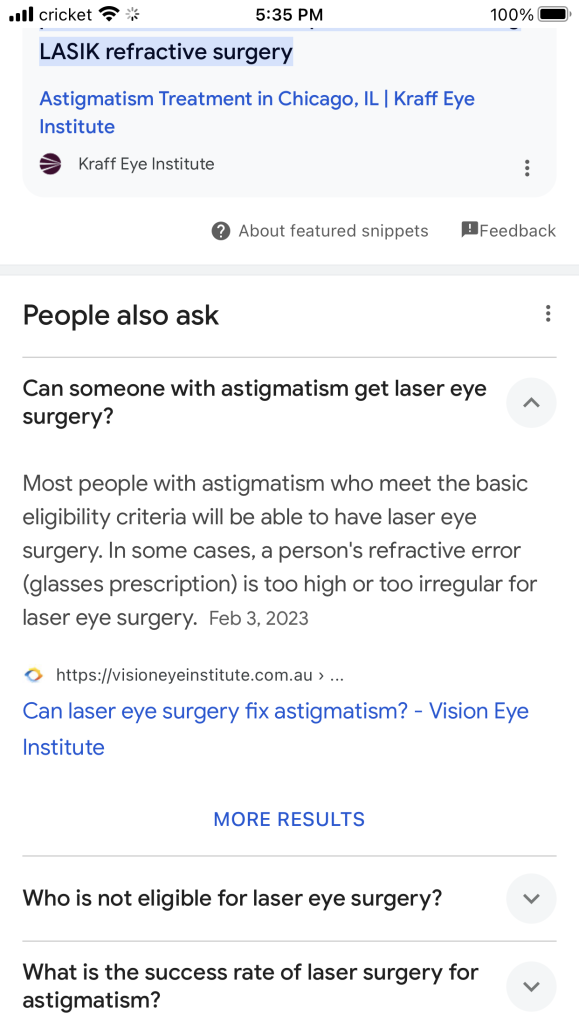579x1028 pixels.
Task: Click the Feedback flag icon
Action: click(469, 229)
